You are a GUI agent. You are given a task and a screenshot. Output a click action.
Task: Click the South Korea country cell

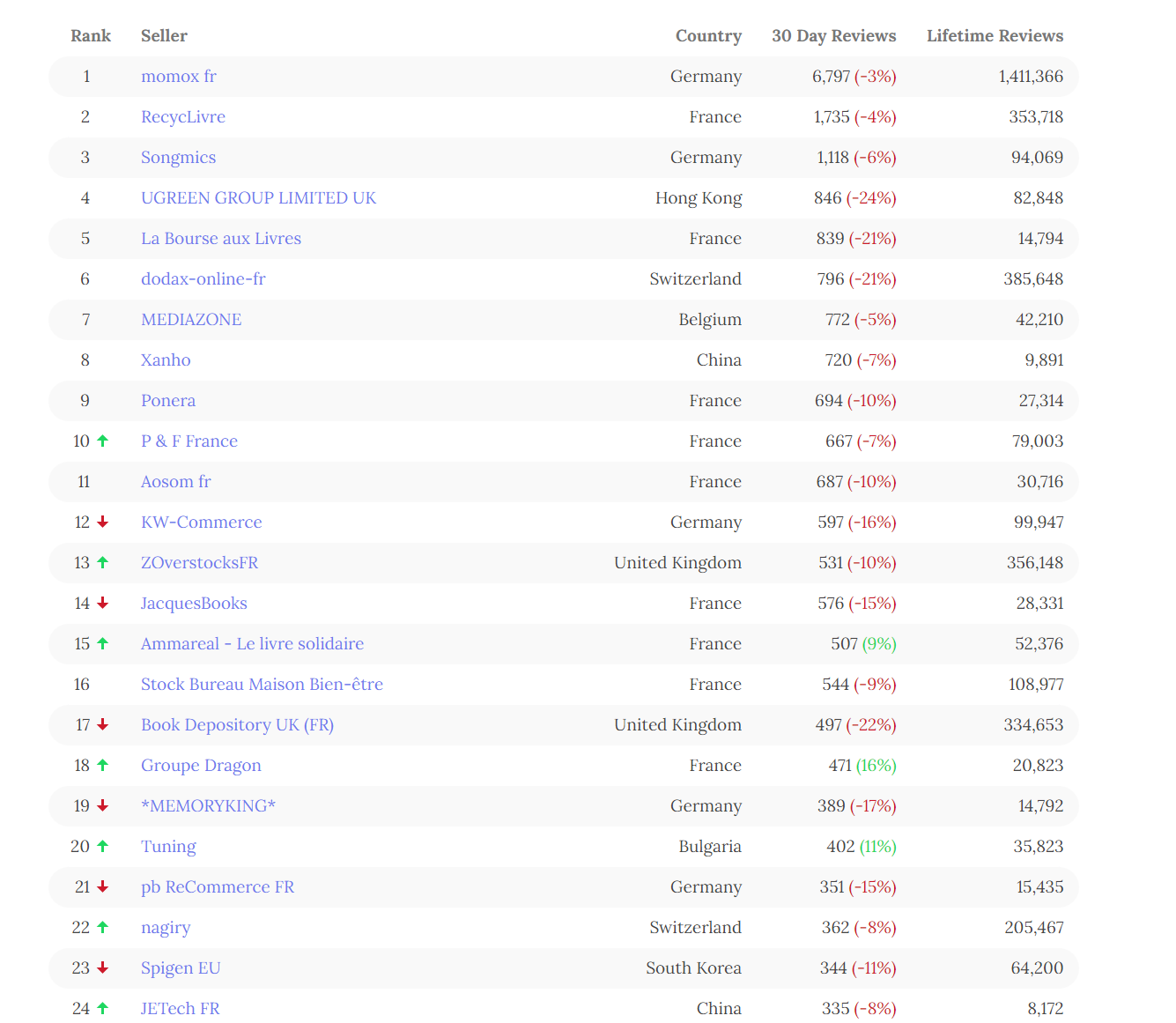point(693,968)
